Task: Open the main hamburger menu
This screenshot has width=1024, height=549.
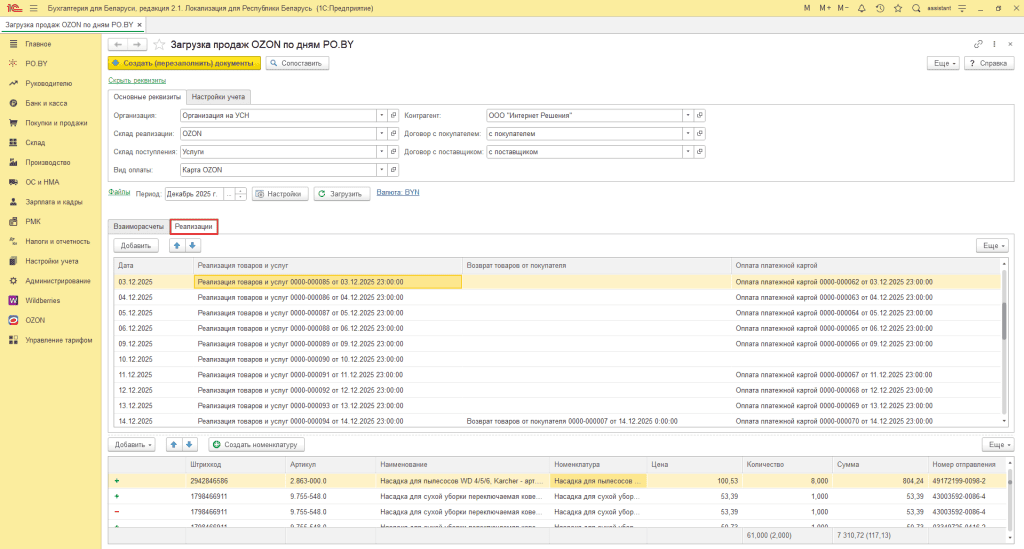Action: tap(33, 8)
